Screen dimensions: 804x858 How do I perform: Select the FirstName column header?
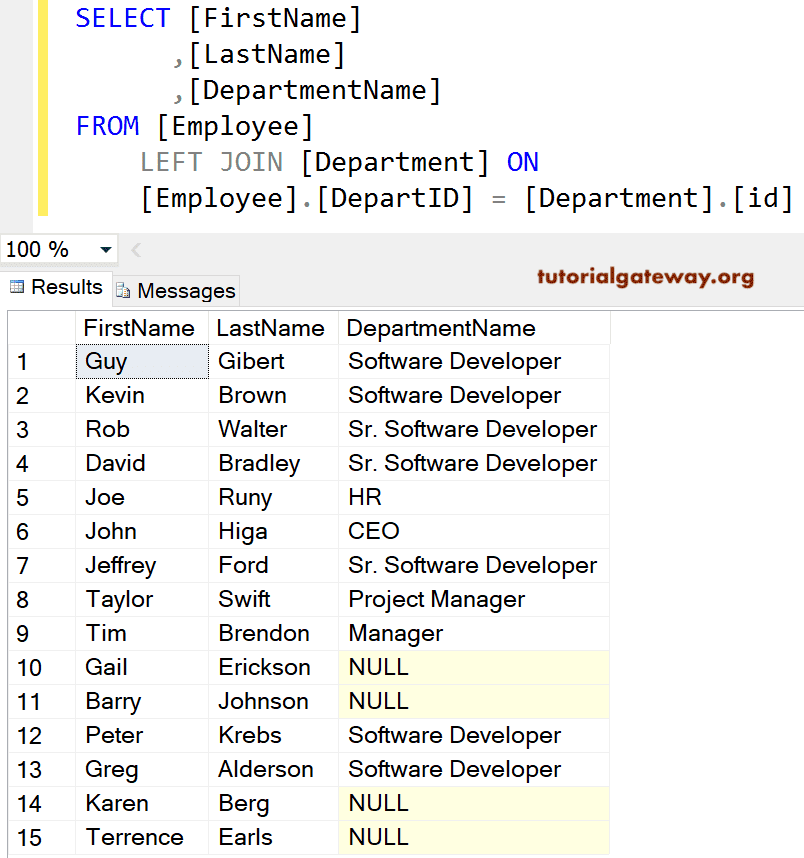(x=142, y=328)
